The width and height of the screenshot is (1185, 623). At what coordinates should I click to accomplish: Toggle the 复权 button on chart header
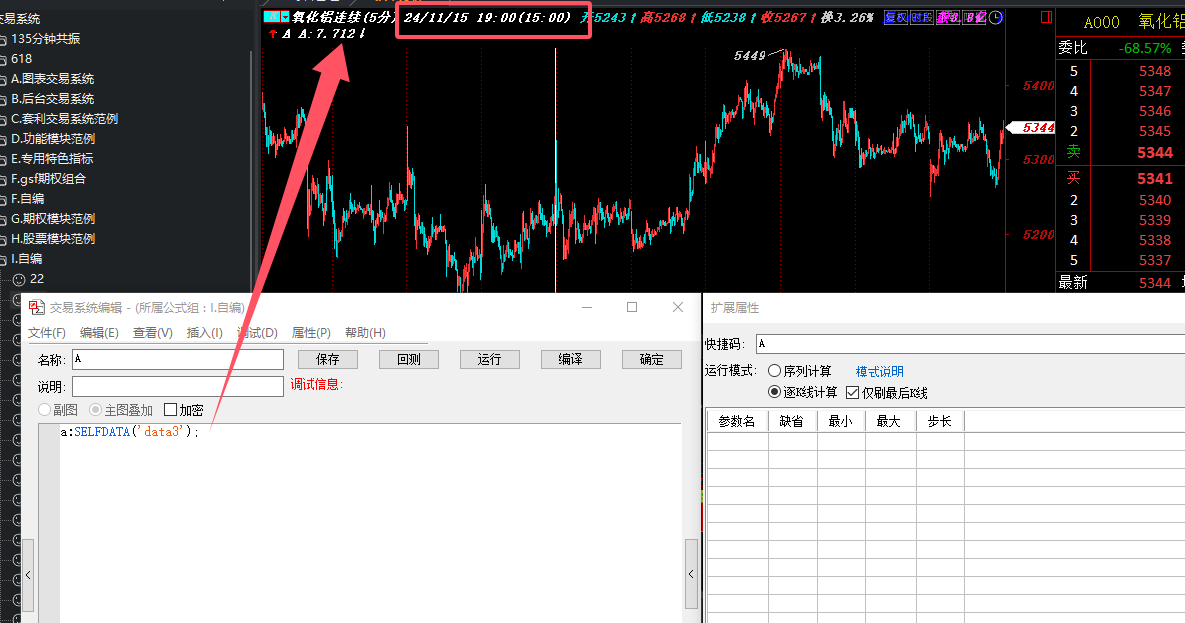pos(896,17)
